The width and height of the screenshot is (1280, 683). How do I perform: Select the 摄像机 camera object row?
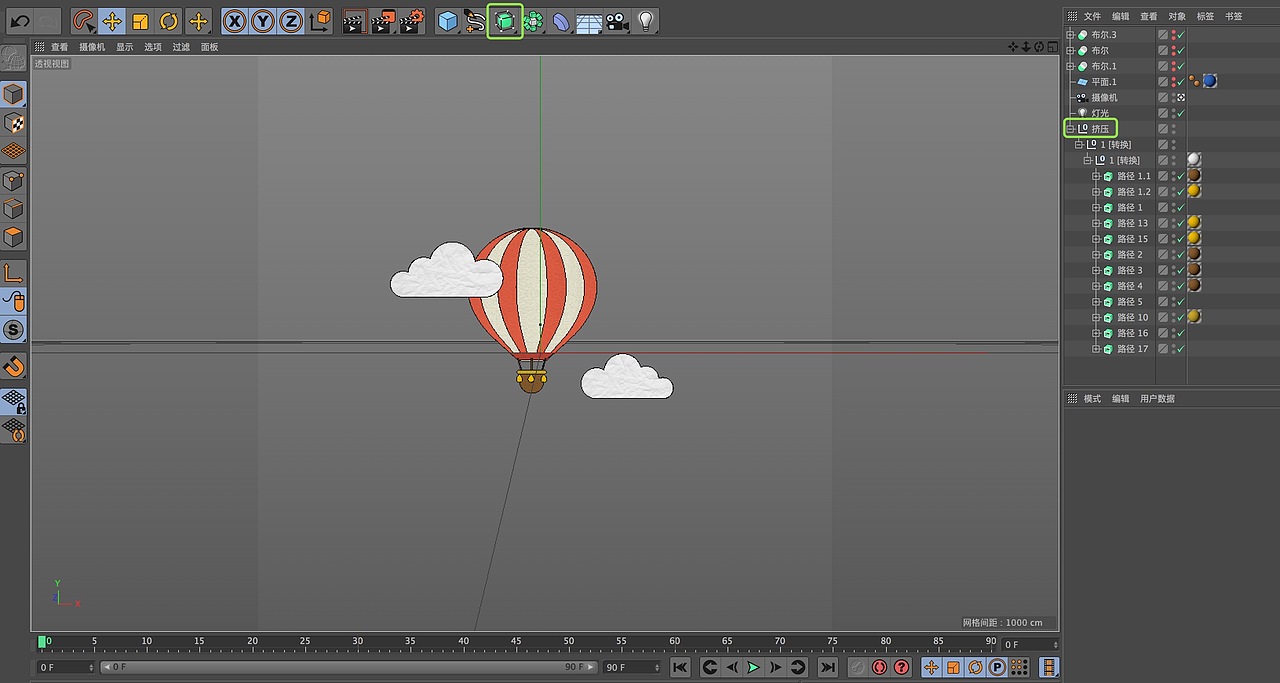1104,97
